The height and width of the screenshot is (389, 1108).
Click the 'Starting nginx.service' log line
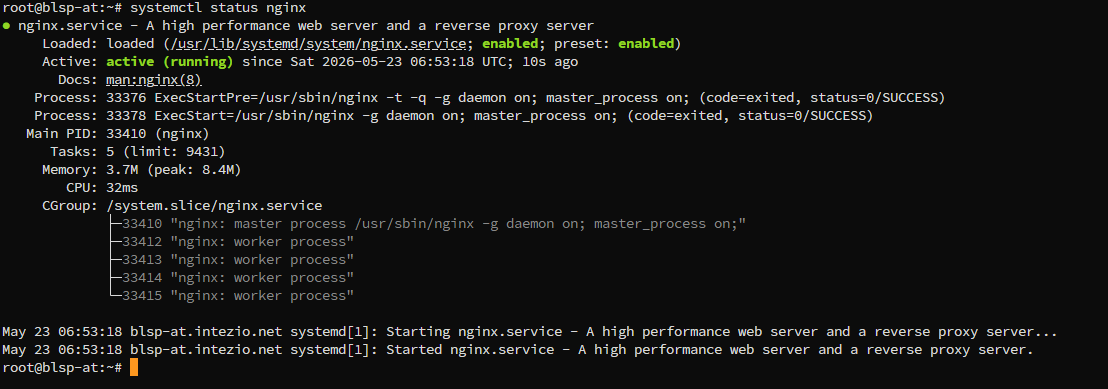530,332
